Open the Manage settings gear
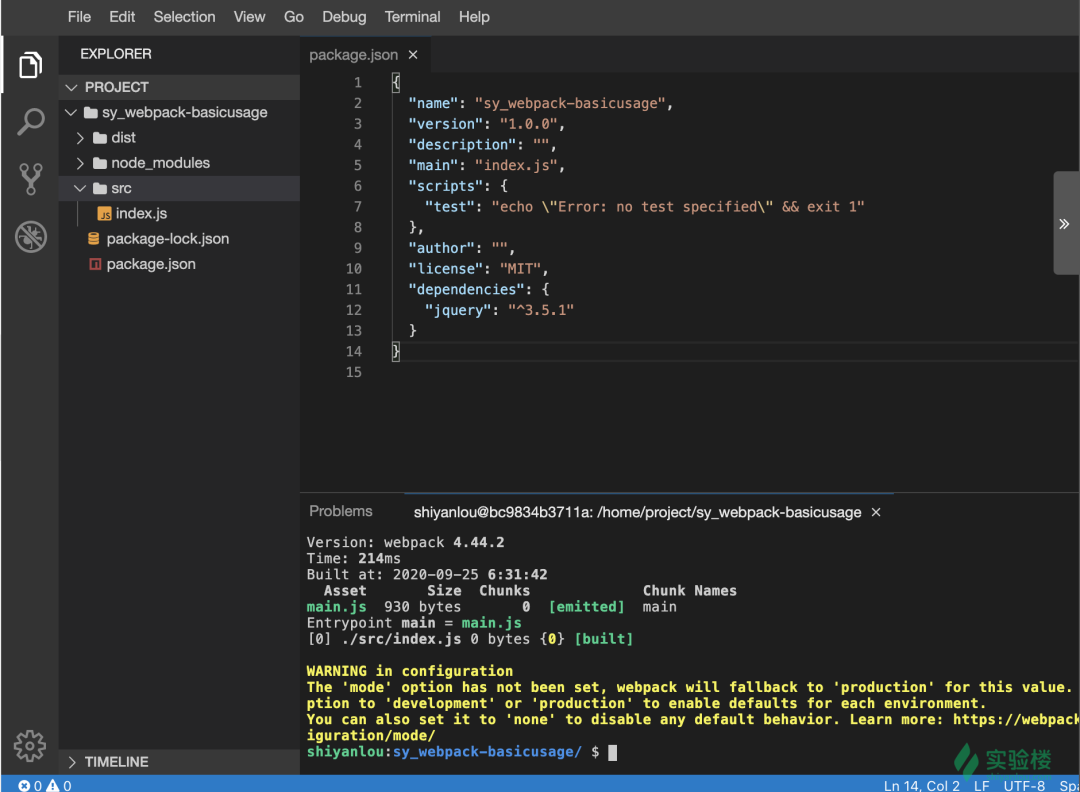The image size is (1080, 792). point(30,746)
